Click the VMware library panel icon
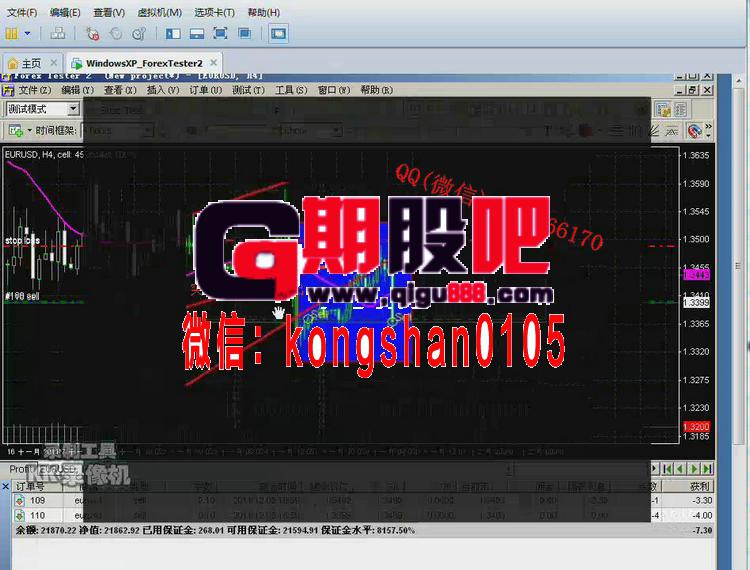 click(11, 33)
